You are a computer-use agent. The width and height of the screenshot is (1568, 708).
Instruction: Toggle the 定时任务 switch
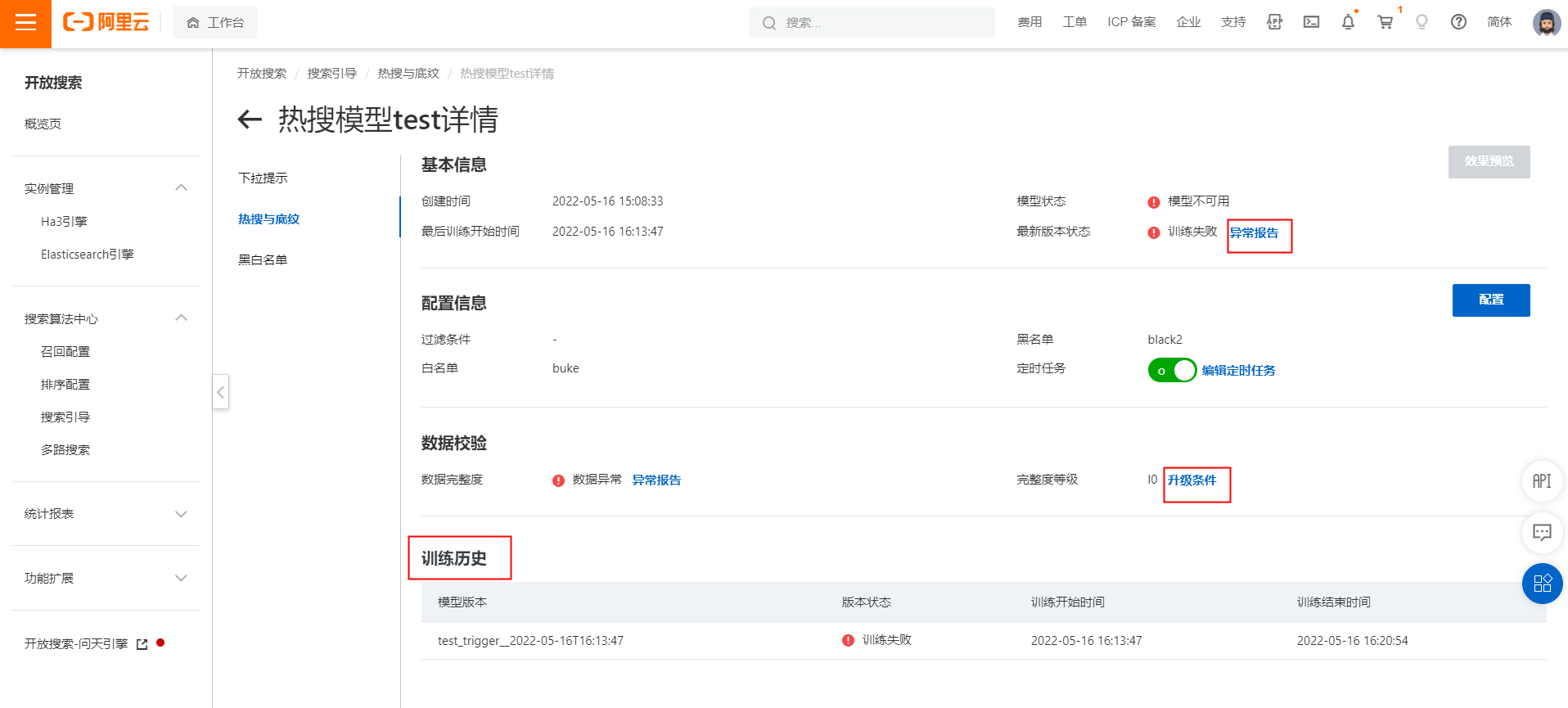point(1172,370)
